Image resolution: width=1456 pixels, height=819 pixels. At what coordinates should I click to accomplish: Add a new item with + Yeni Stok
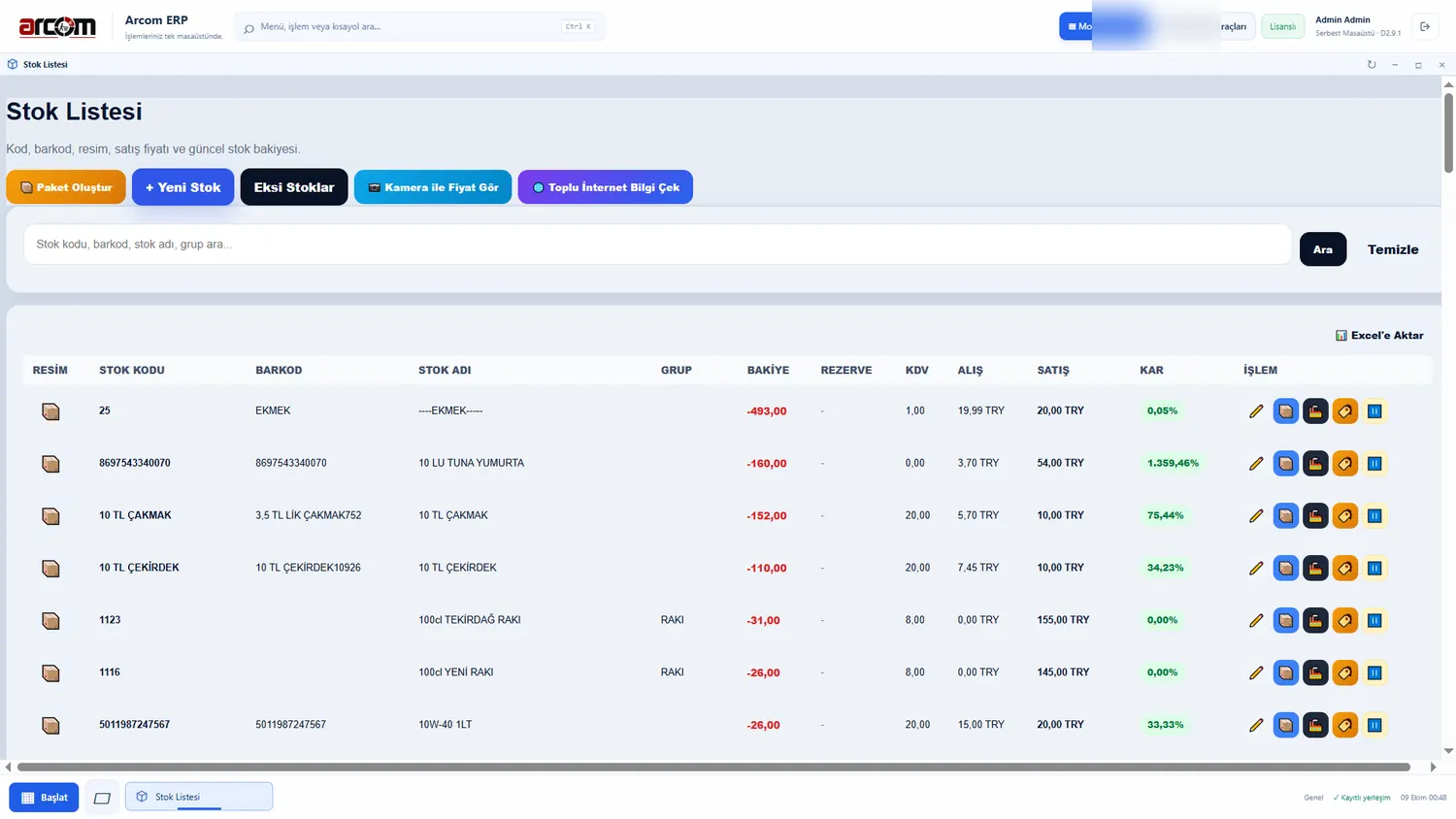[182, 187]
